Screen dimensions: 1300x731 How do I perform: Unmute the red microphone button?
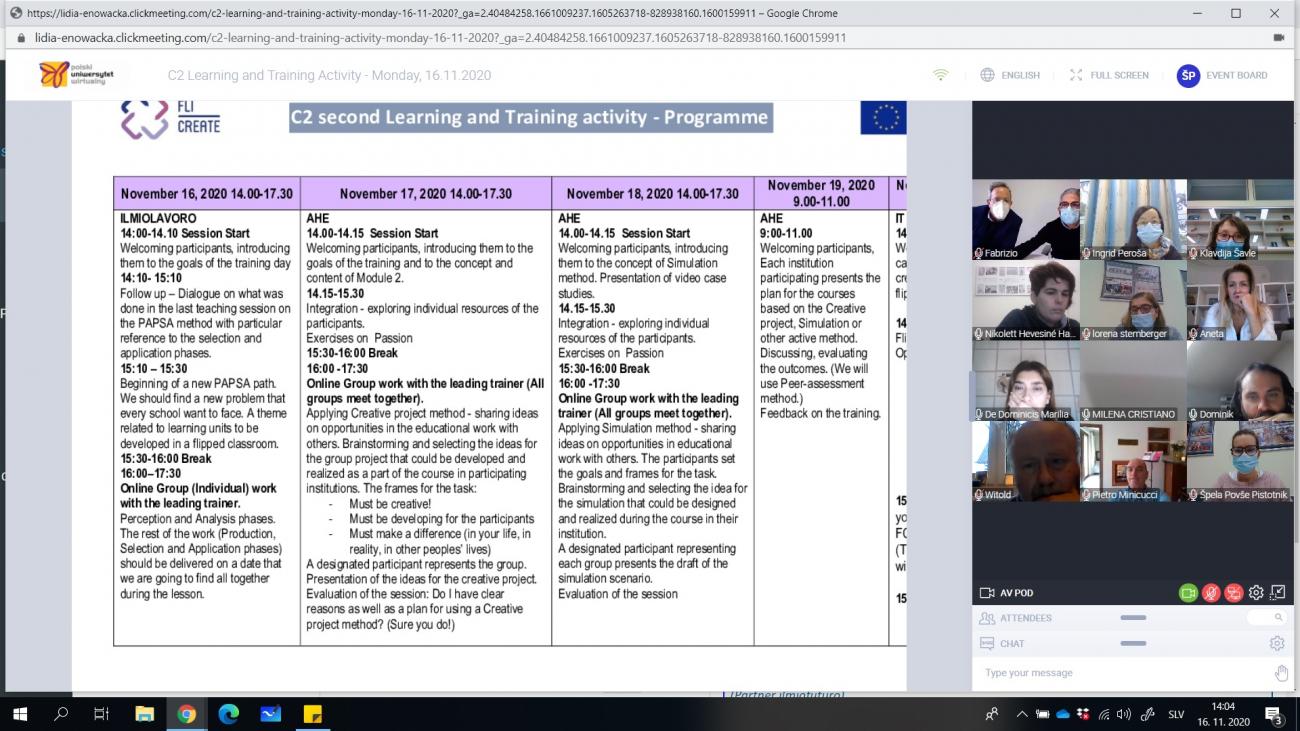click(x=1211, y=593)
